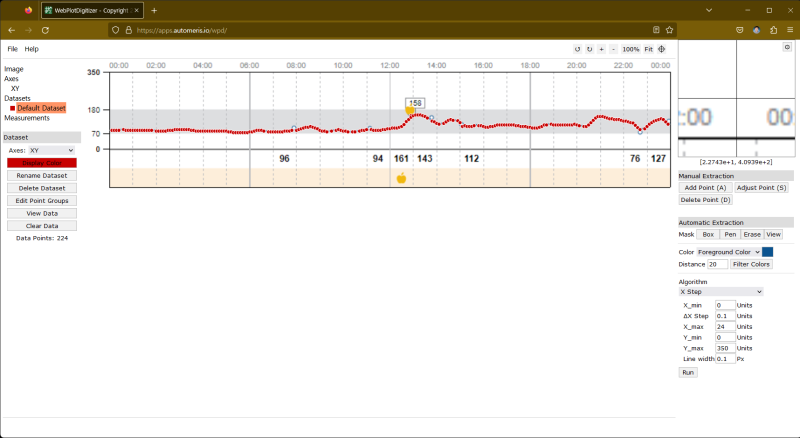Activate Add Point (A) mode

706,188
